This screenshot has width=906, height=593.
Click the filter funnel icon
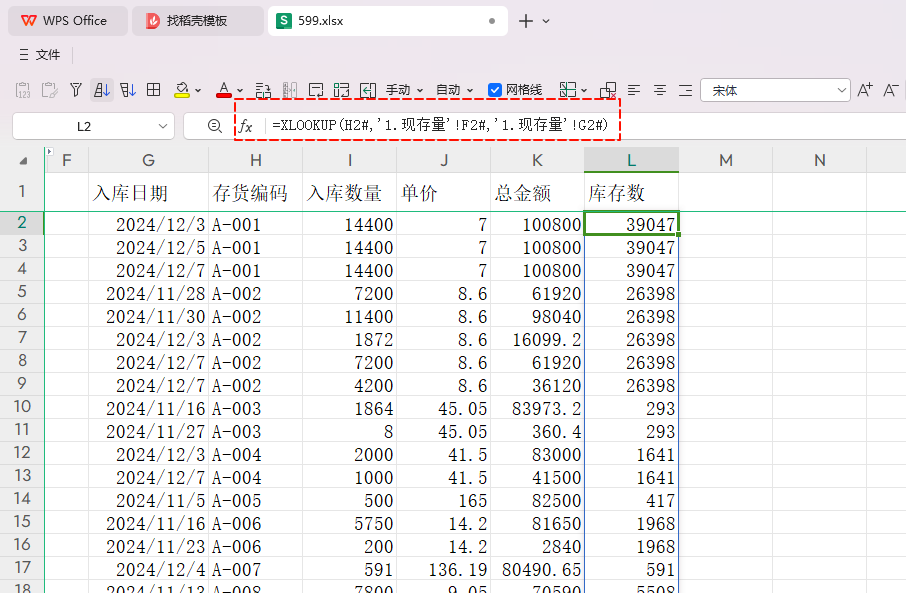click(x=76, y=90)
